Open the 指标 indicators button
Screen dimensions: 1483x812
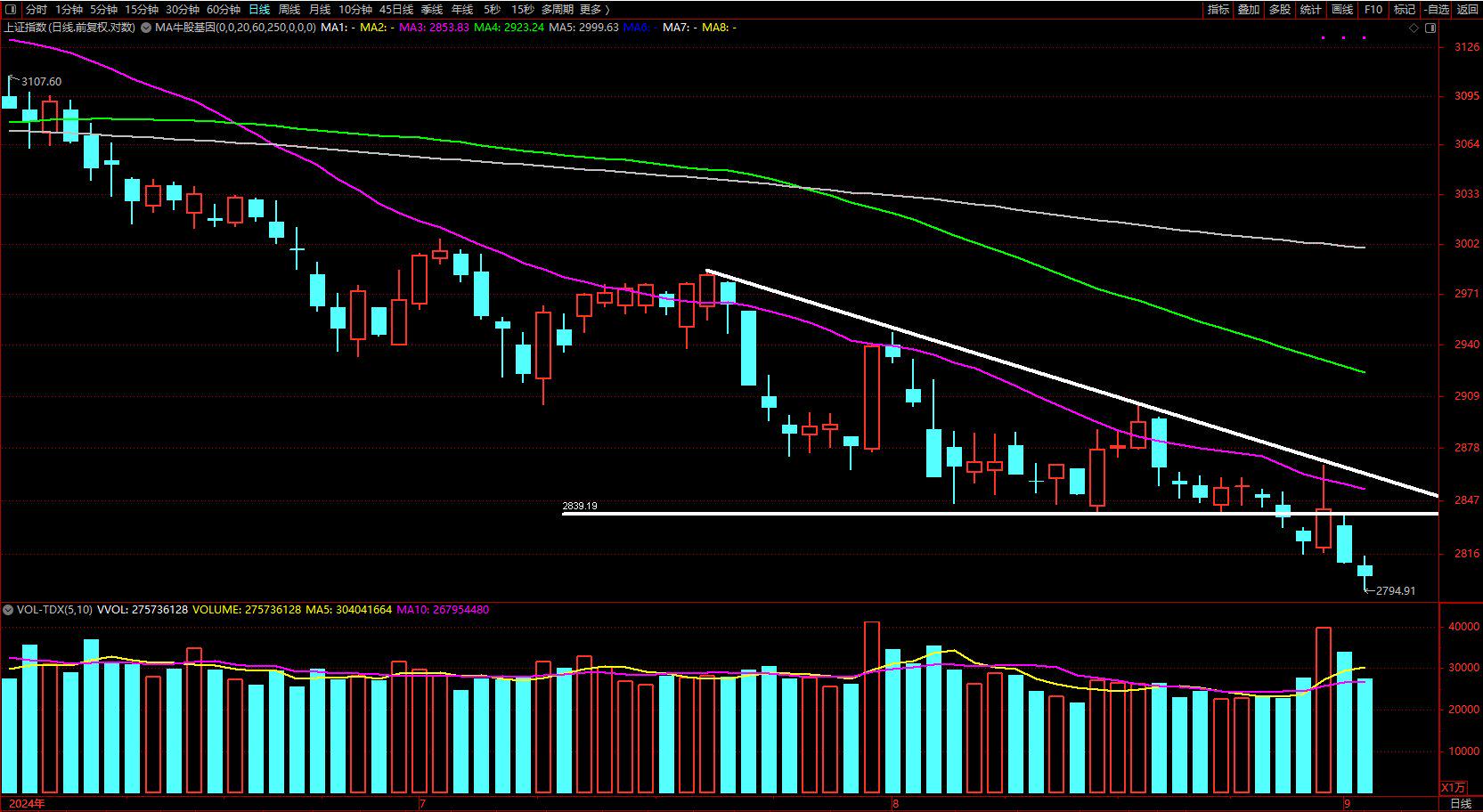coord(1218,10)
